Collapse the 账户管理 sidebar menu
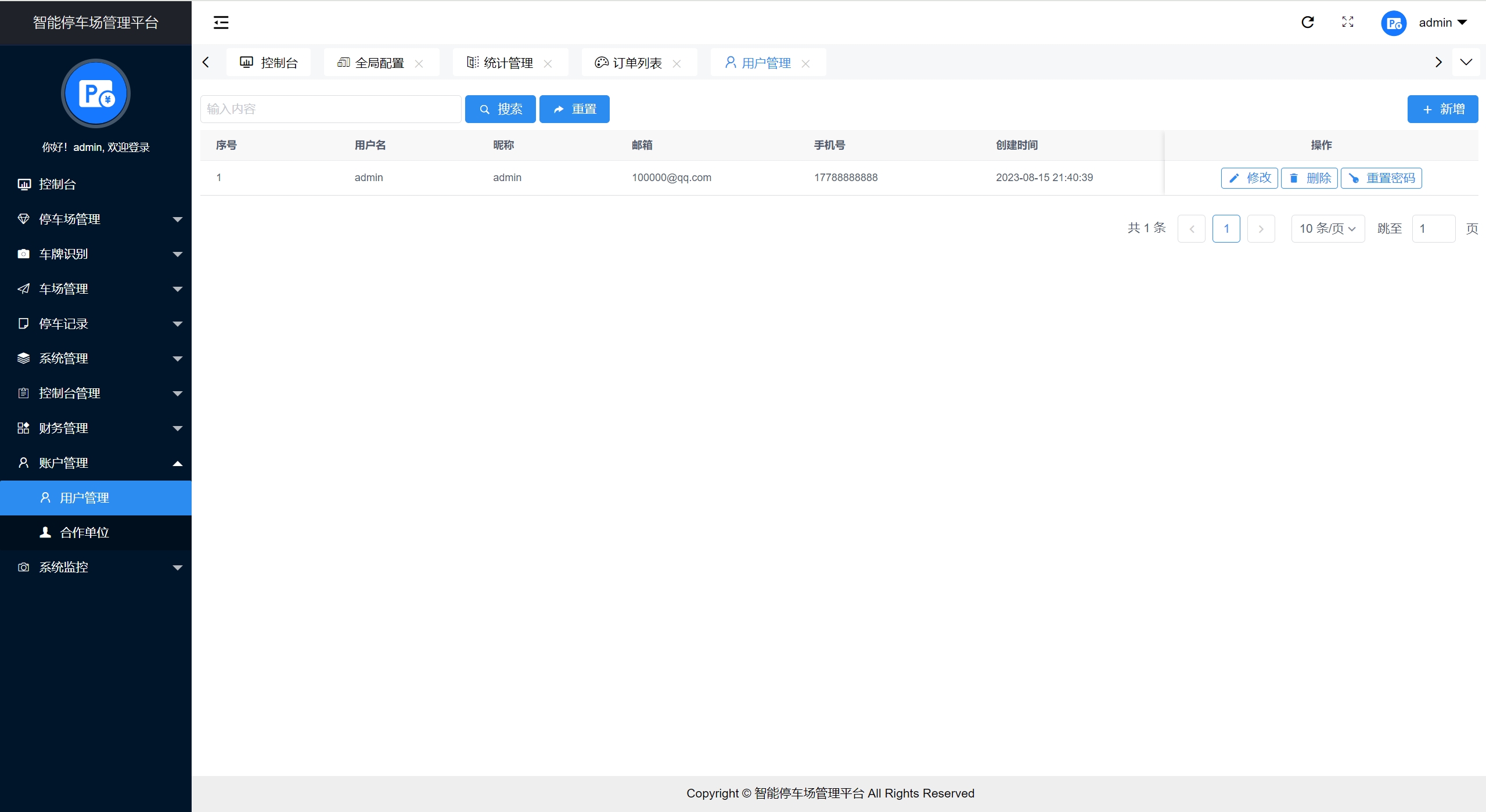The height and width of the screenshot is (812, 1486). [x=96, y=463]
